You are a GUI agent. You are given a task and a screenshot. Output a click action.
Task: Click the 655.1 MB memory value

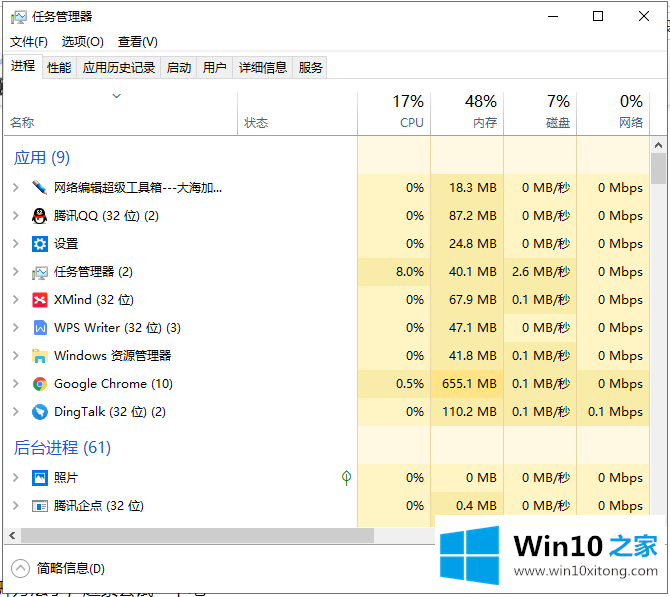tap(469, 384)
